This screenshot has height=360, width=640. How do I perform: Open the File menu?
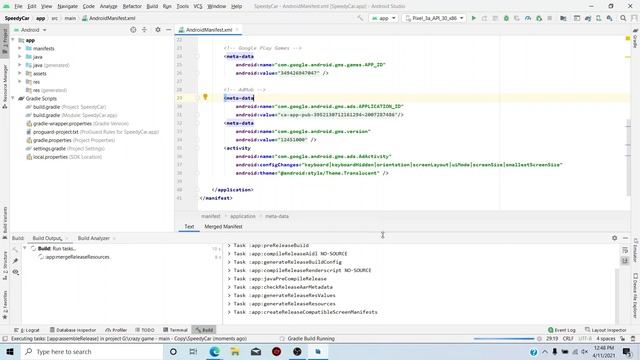click(18, 6)
